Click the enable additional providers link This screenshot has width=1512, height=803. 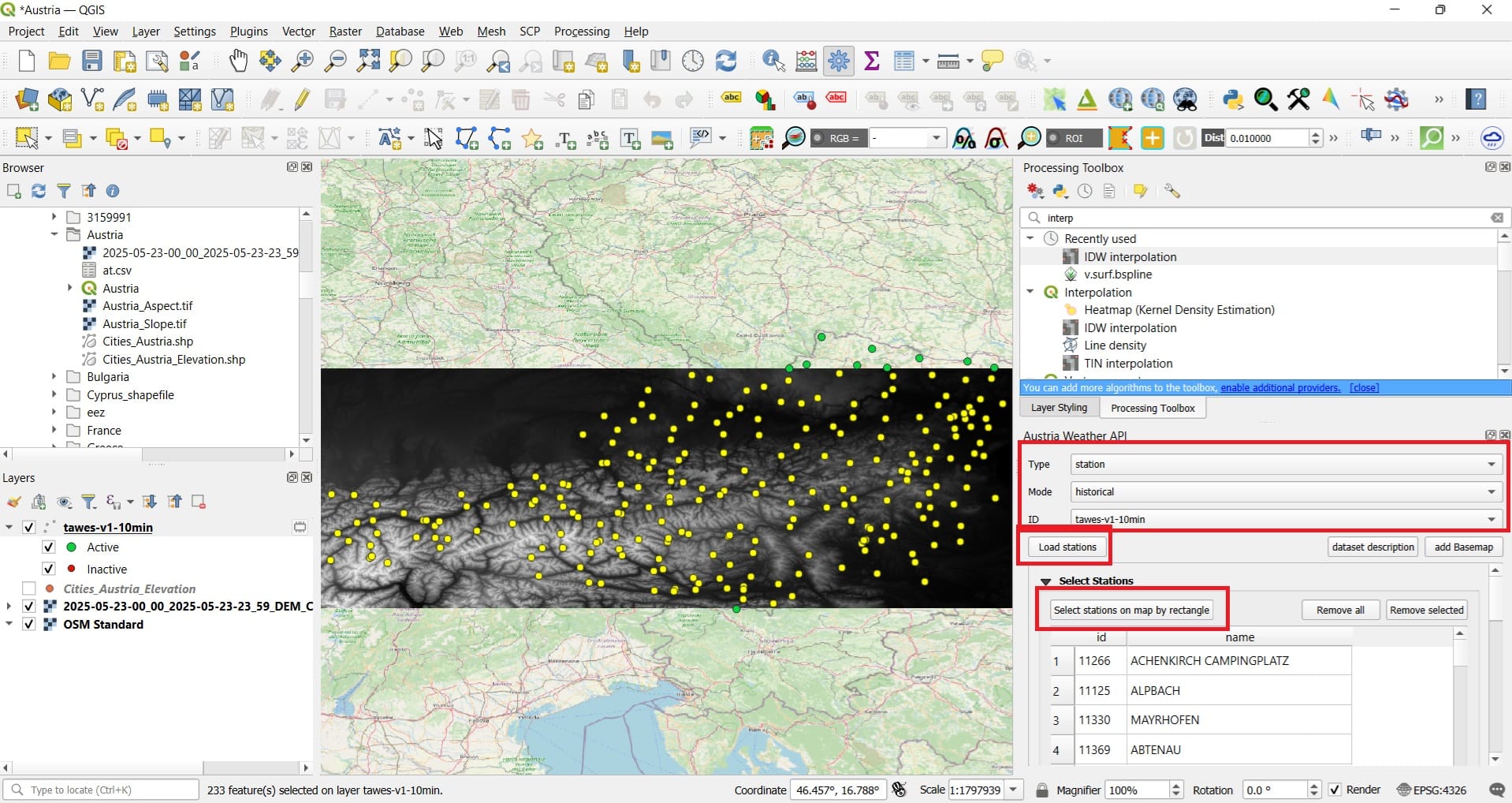click(1280, 387)
